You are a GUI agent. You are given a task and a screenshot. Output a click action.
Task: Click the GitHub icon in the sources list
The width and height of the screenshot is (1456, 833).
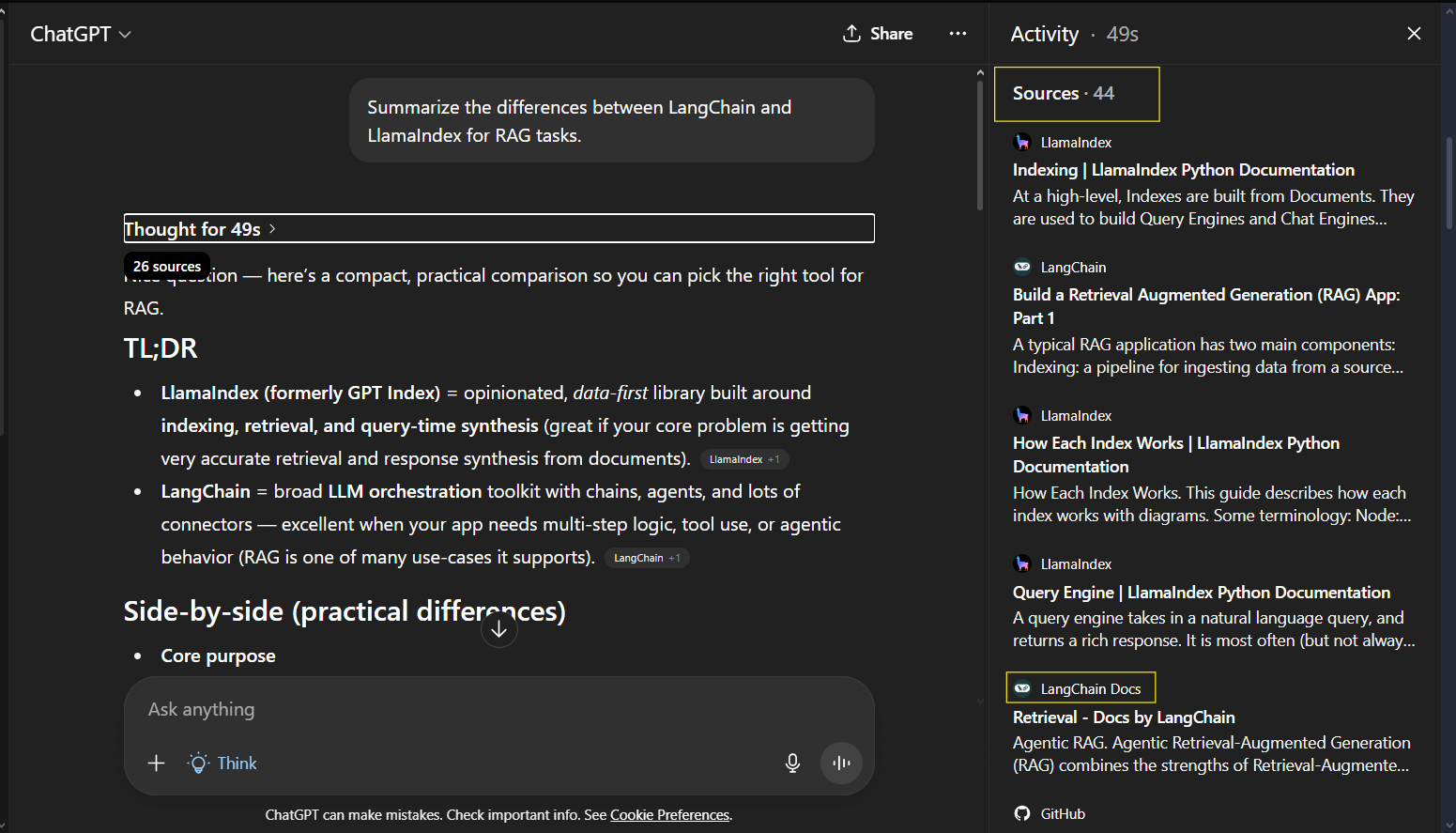(1023, 812)
